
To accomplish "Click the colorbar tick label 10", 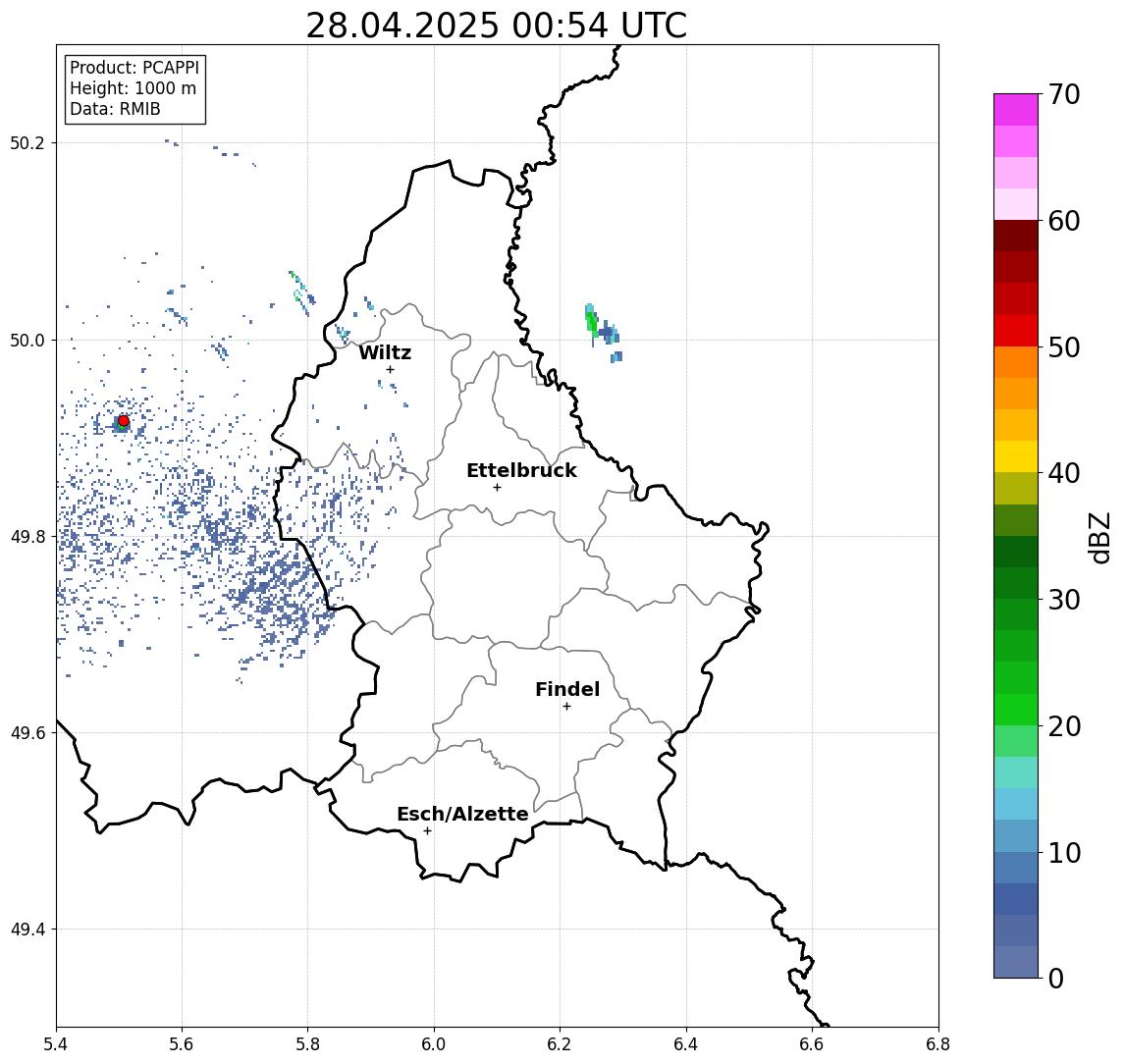I will click(1064, 852).
